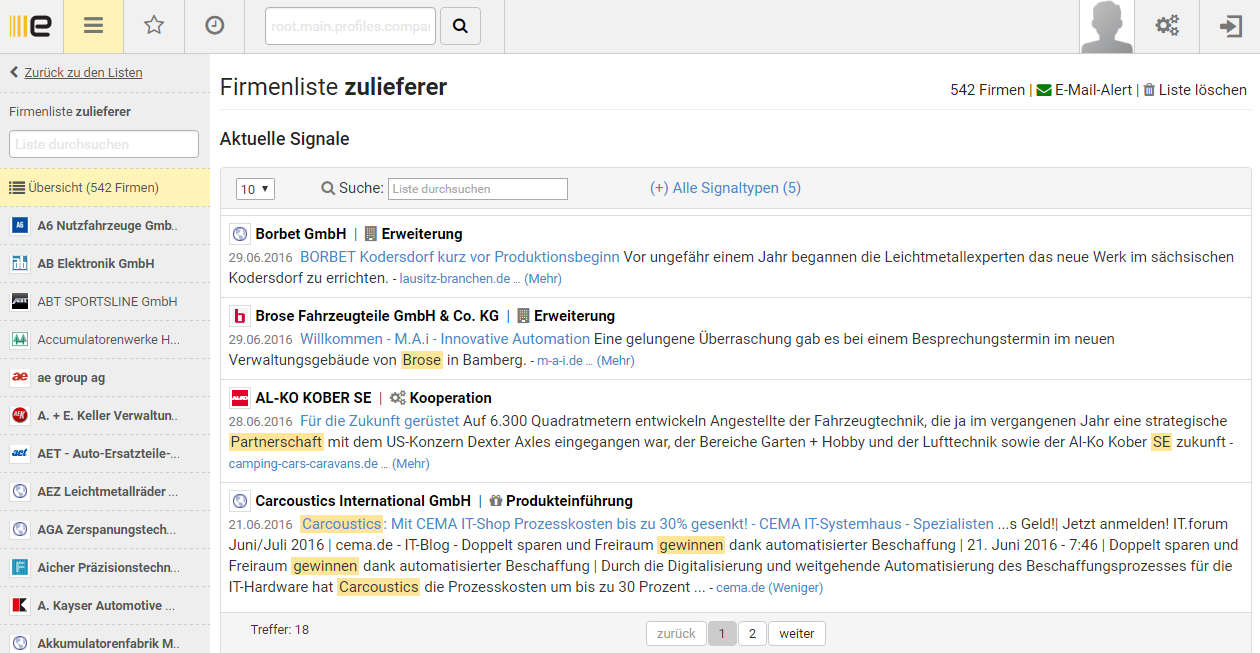Click the weiter pagination button
The height and width of the screenshot is (653, 1260).
pyautogui.click(x=797, y=634)
